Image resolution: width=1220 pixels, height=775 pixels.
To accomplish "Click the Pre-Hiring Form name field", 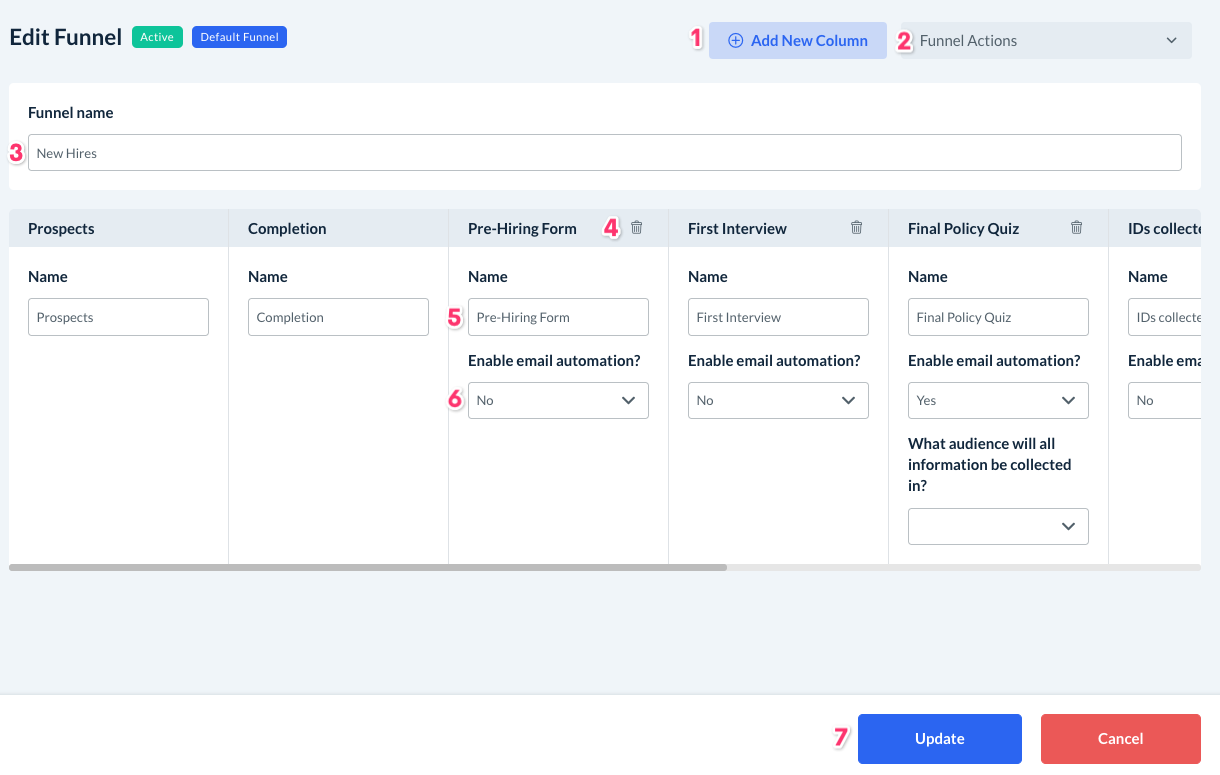I will [x=558, y=317].
